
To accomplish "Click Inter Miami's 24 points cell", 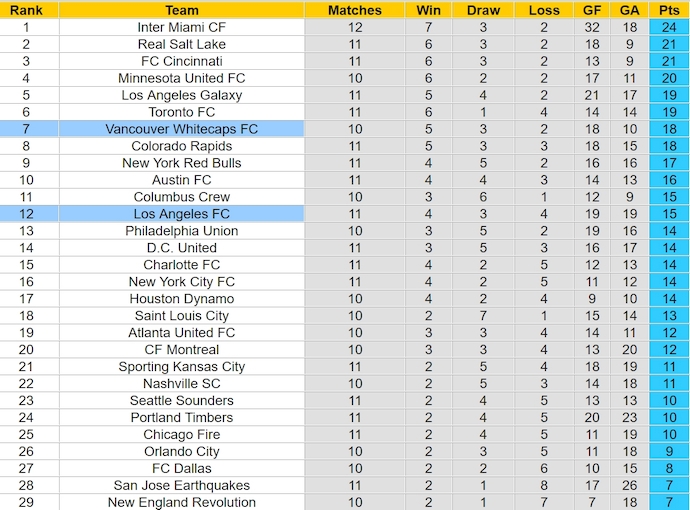I will click(x=669, y=27).
